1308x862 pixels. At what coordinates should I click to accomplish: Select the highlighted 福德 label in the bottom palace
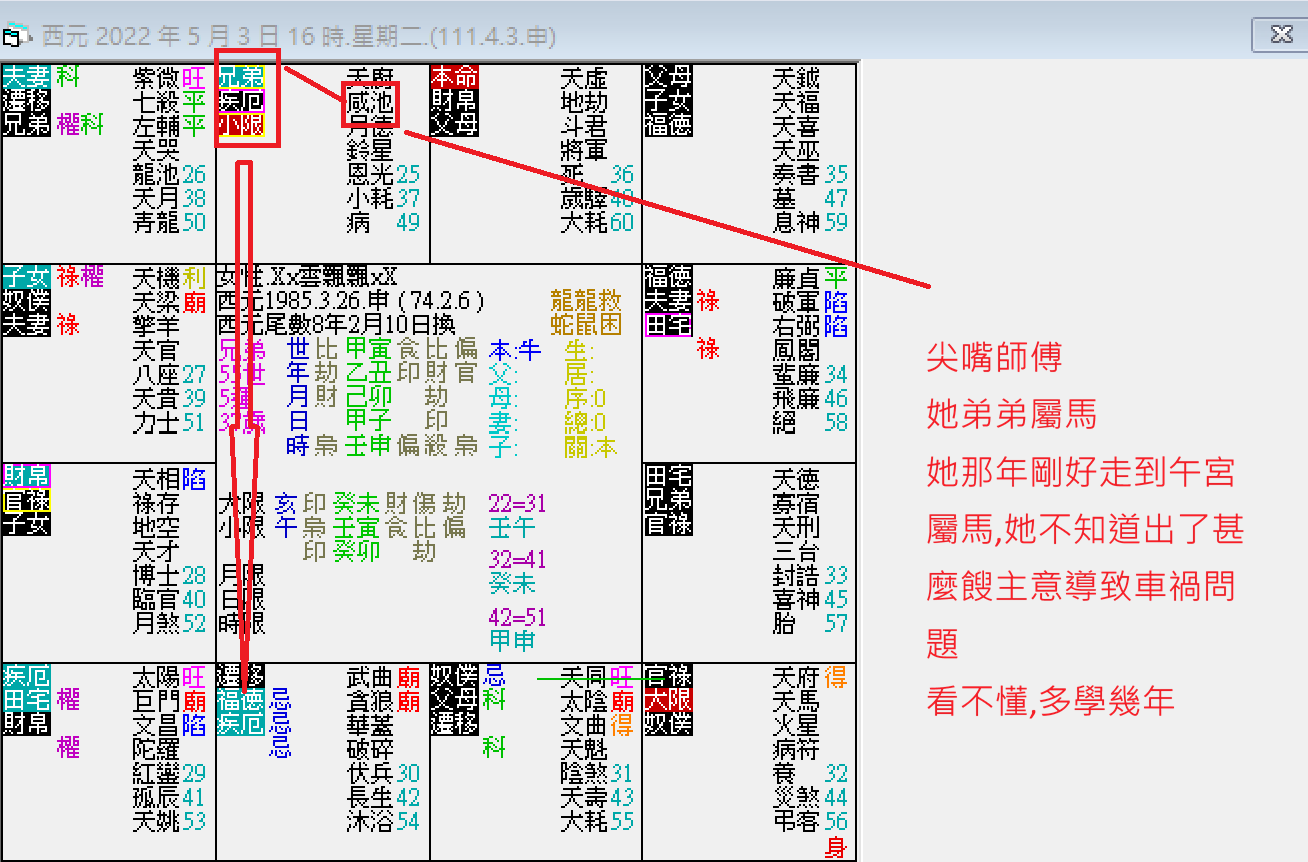243,700
